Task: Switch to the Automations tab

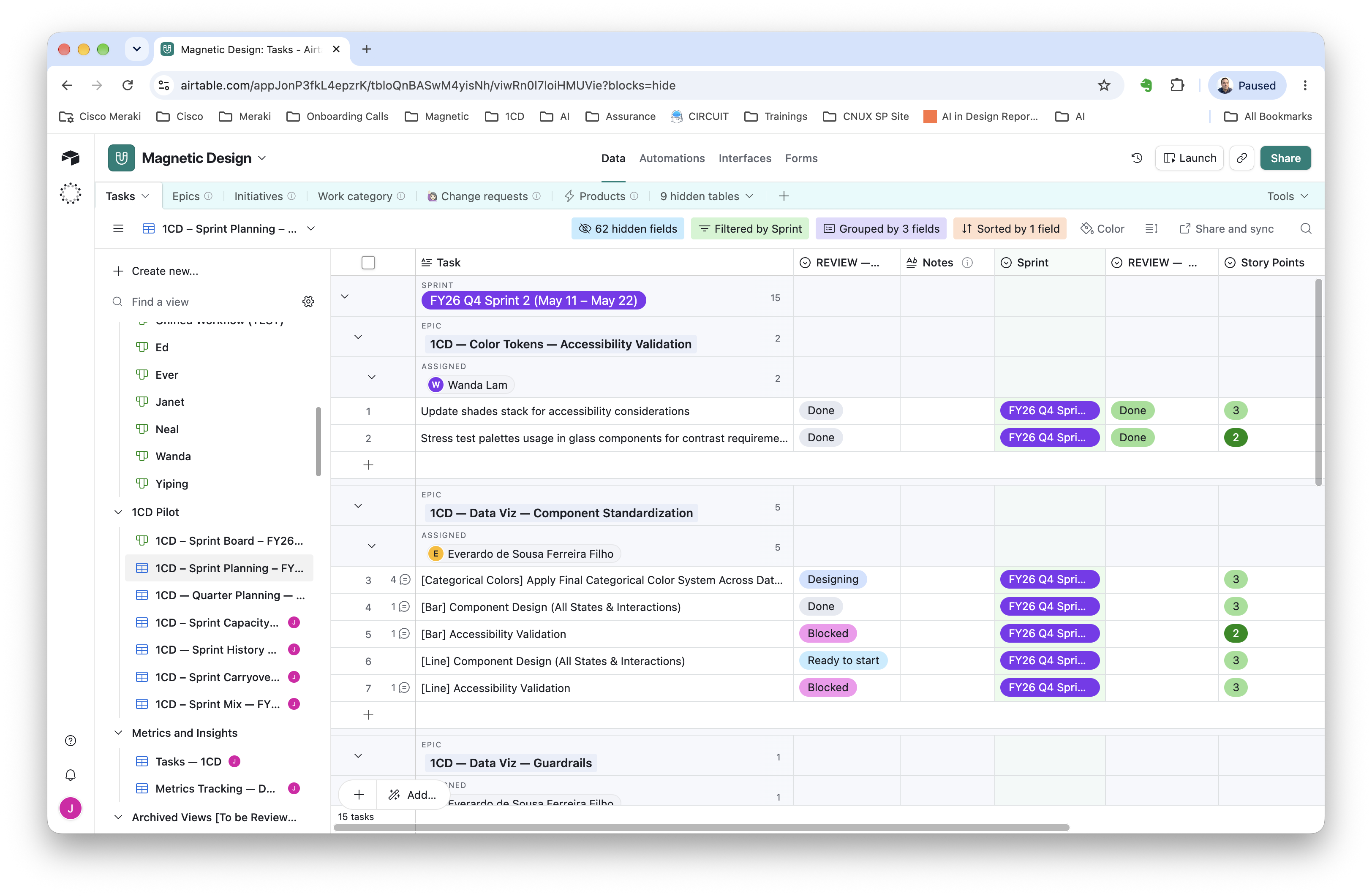Action: [672, 158]
